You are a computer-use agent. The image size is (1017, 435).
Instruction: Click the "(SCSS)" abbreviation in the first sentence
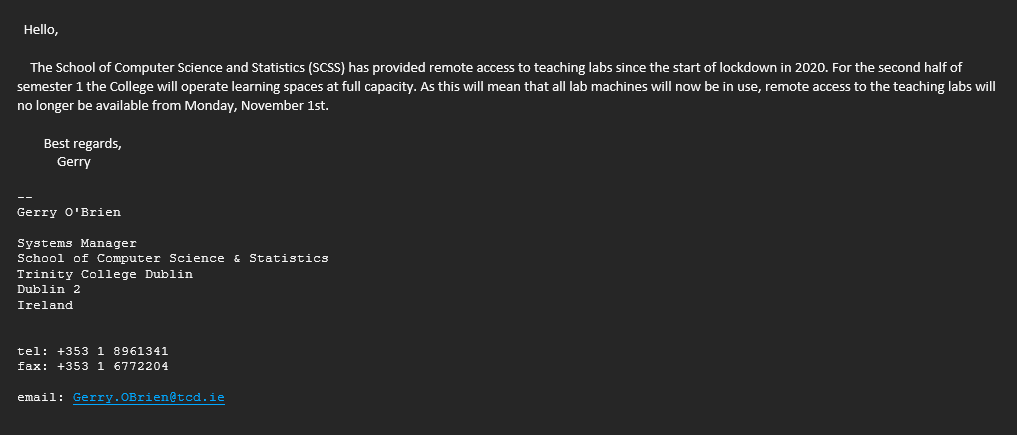(x=326, y=67)
